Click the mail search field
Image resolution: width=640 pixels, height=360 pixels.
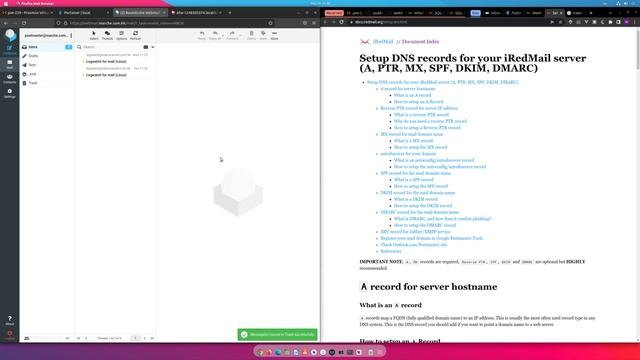[x=111, y=47]
